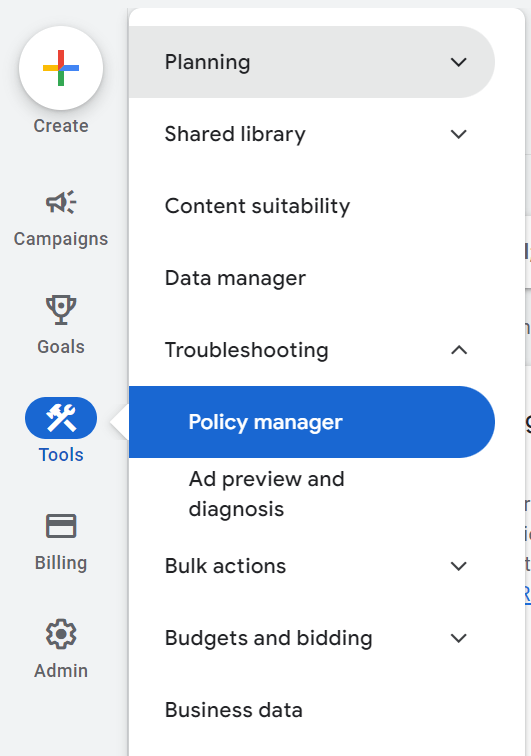Open Campaigns via the megaphone icon
Viewport: 531px width, 756px height.
(61, 202)
